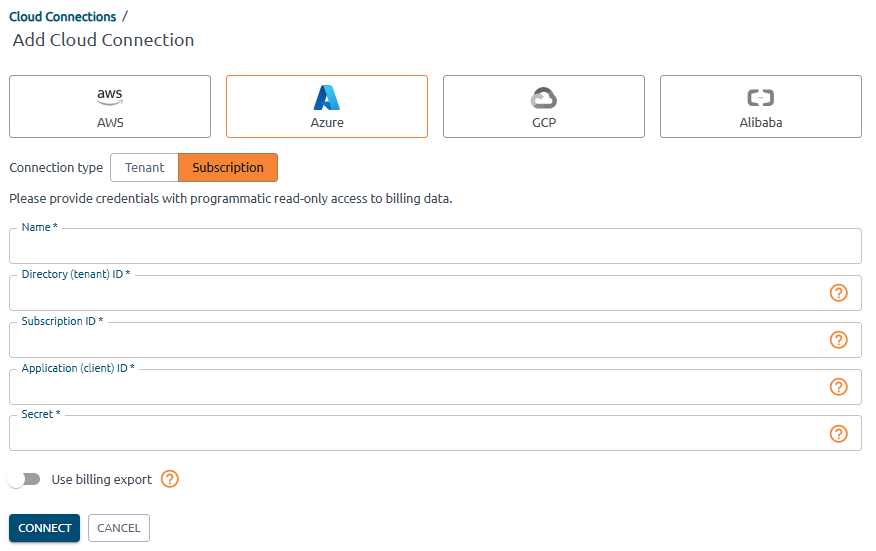Click the Subscription ID text box

415,341
